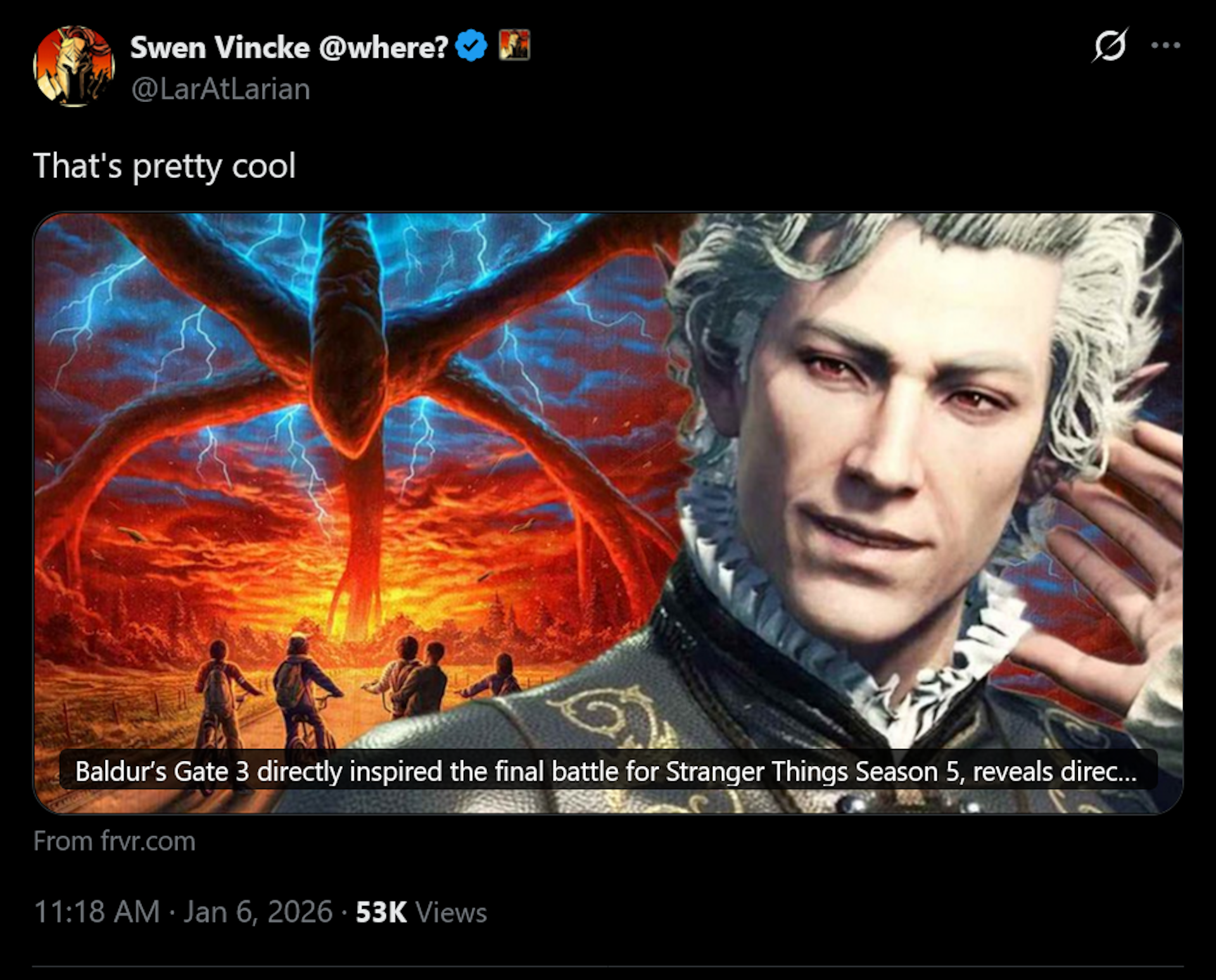Select the tweet text That's pretty cool
This screenshot has width=1216, height=980.
(x=166, y=167)
